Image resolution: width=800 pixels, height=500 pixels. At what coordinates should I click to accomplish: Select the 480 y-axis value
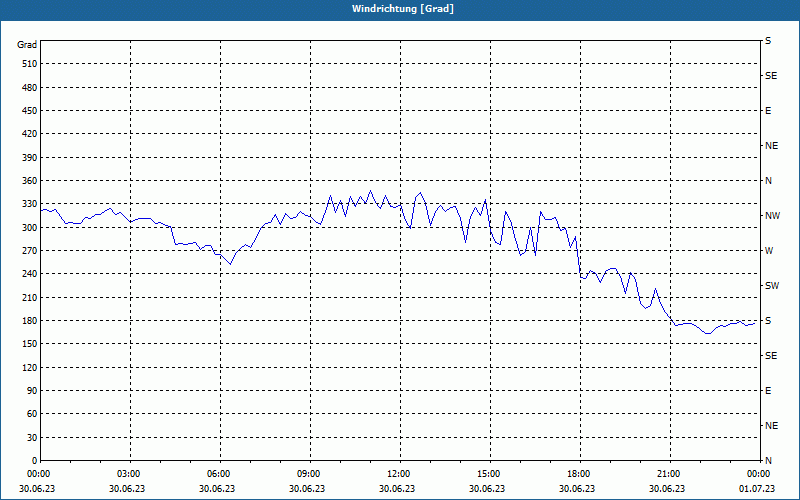coord(30,87)
